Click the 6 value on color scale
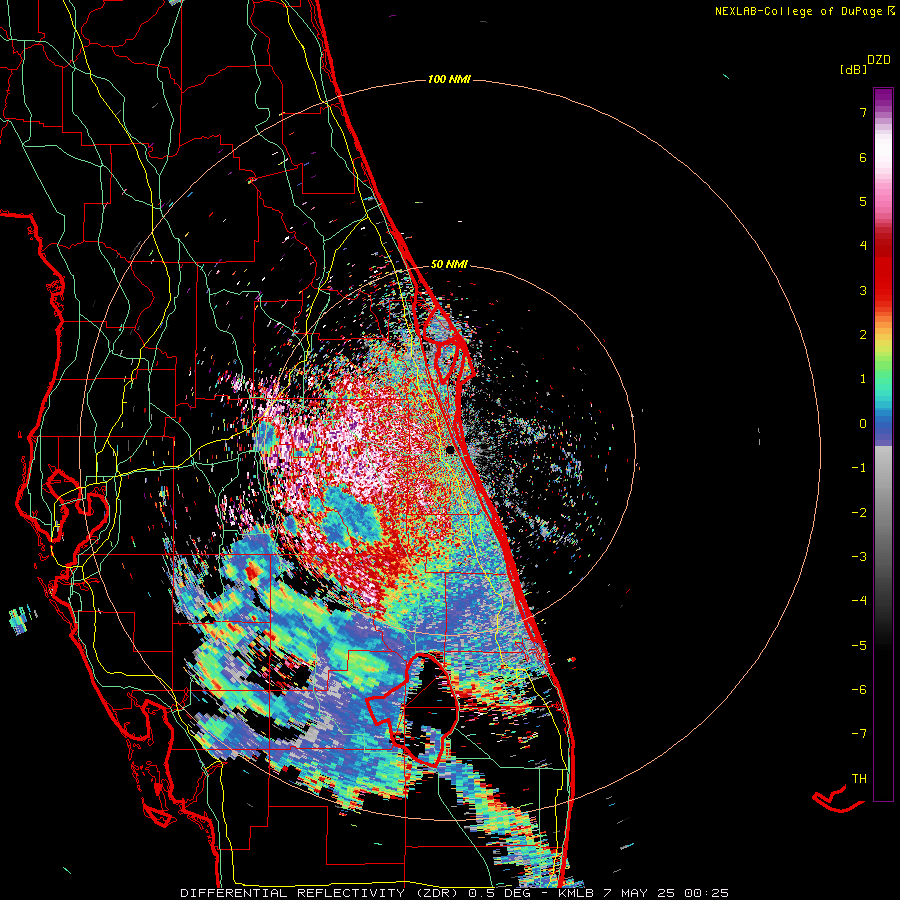The width and height of the screenshot is (900, 900). 863,157
